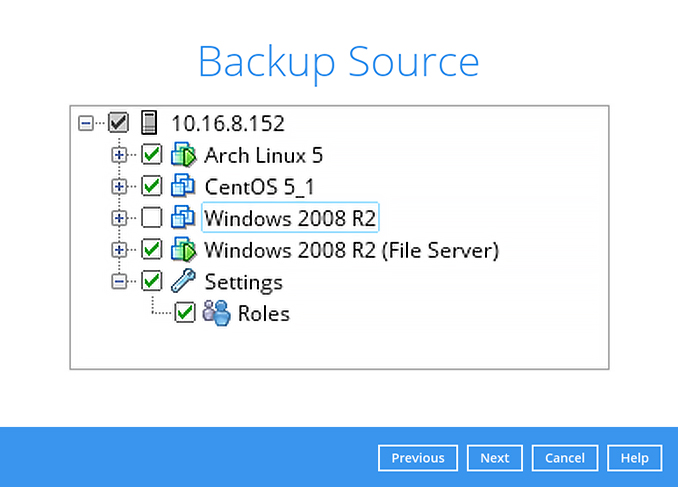The height and width of the screenshot is (487, 678).
Task: Check the empty Windows 2008 R2 checkbox
Action: pyautogui.click(x=151, y=218)
